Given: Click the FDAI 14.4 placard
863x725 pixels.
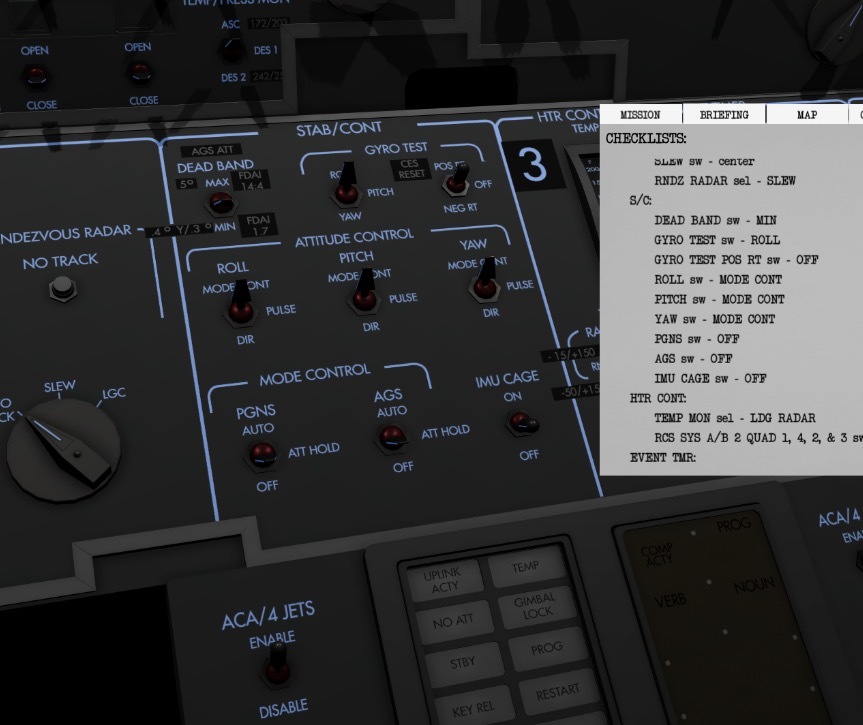Looking at the screenshot, I should [x=250, y=180].
